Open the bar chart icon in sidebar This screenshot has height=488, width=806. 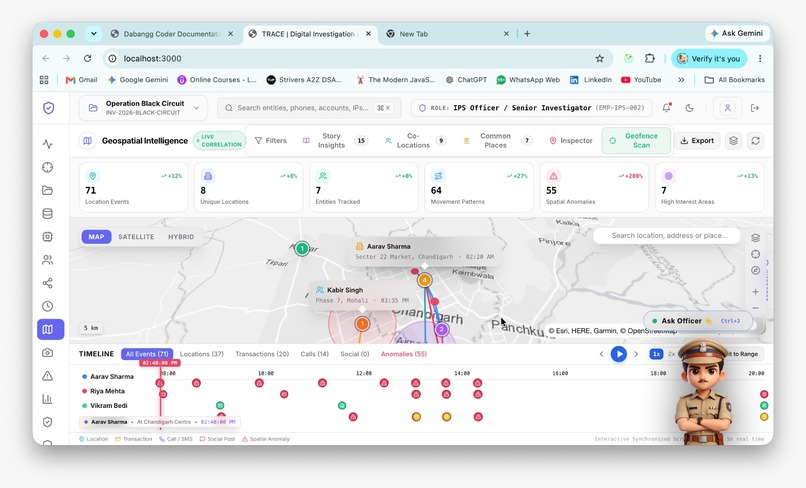[48, 399]
